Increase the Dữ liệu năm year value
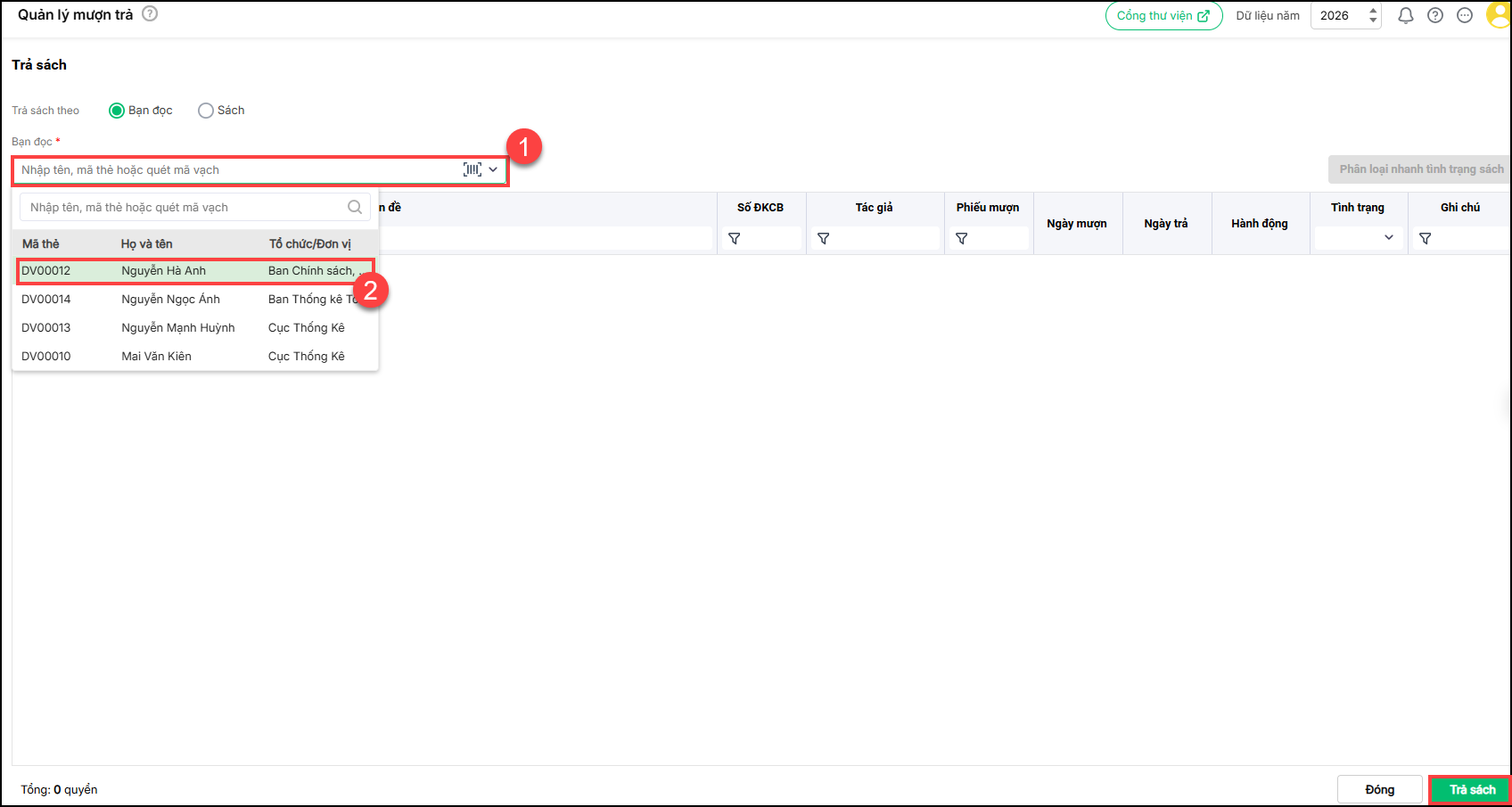The height and width of the screenshot is (807, 1512). (1373, 11)
